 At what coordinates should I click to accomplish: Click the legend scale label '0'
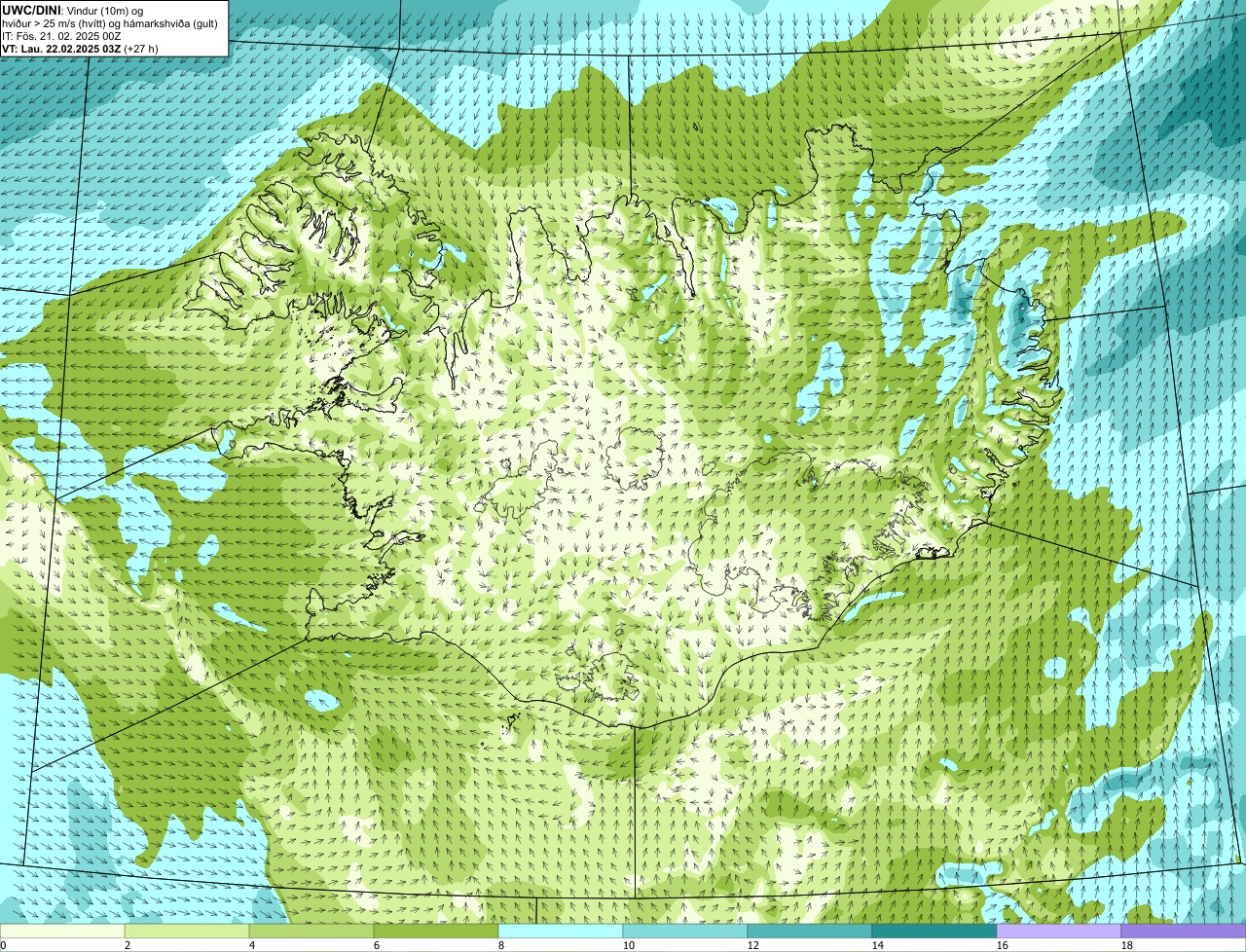click(x=3, y=945)
